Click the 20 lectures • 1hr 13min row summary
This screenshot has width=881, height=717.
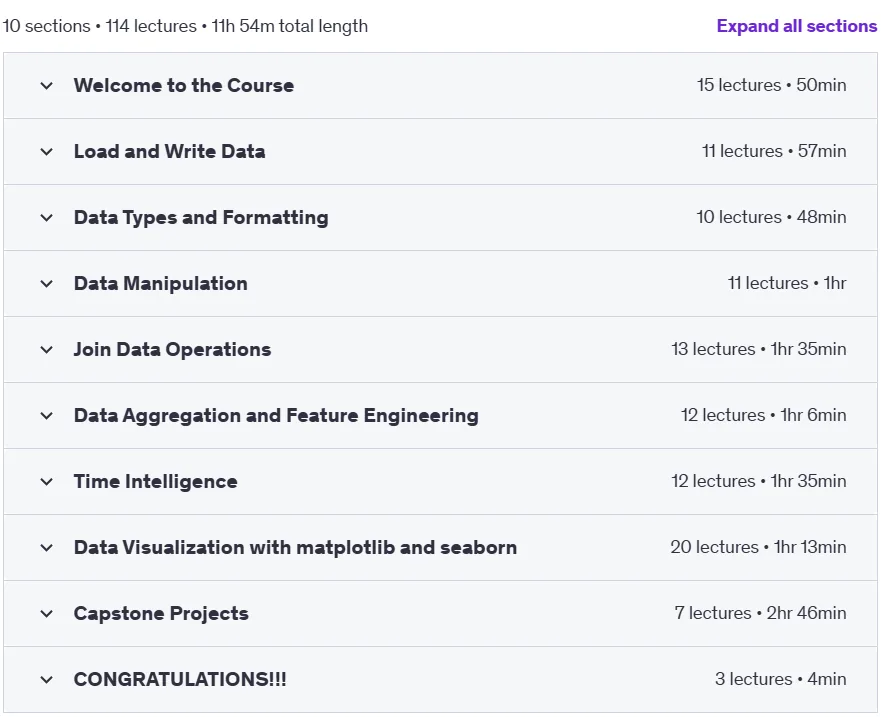(x=758, y=547)
